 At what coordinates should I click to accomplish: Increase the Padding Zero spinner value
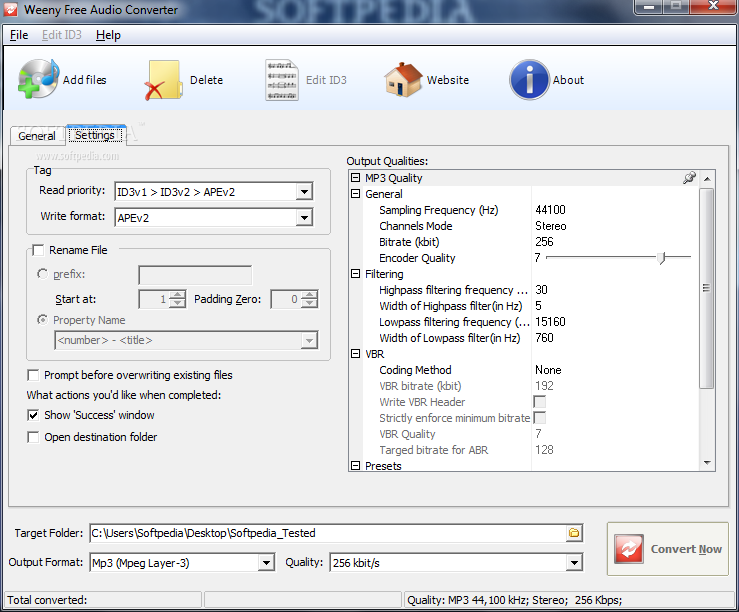[310, 294]
